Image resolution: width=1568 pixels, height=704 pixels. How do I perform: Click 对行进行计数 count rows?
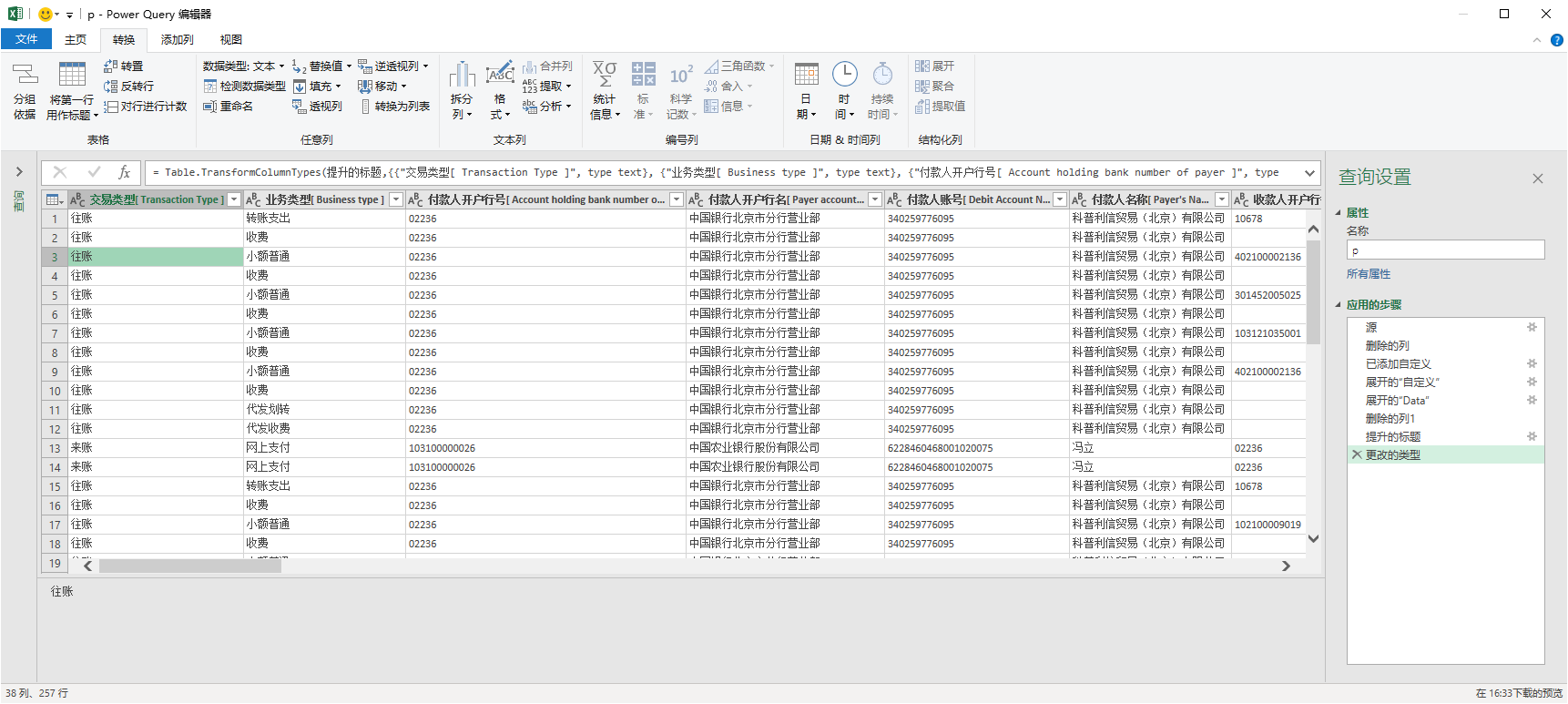146,107
